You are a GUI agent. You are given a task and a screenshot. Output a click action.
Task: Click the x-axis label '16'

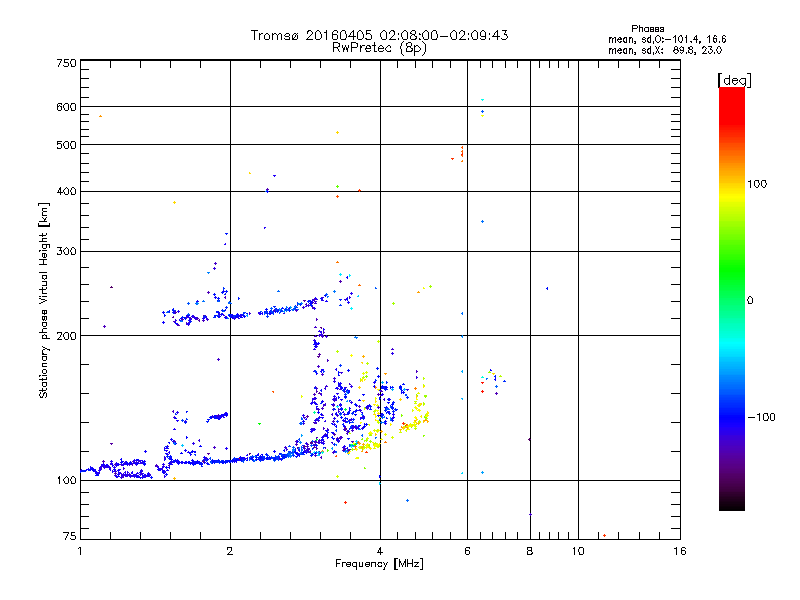(x=680, y=551)
